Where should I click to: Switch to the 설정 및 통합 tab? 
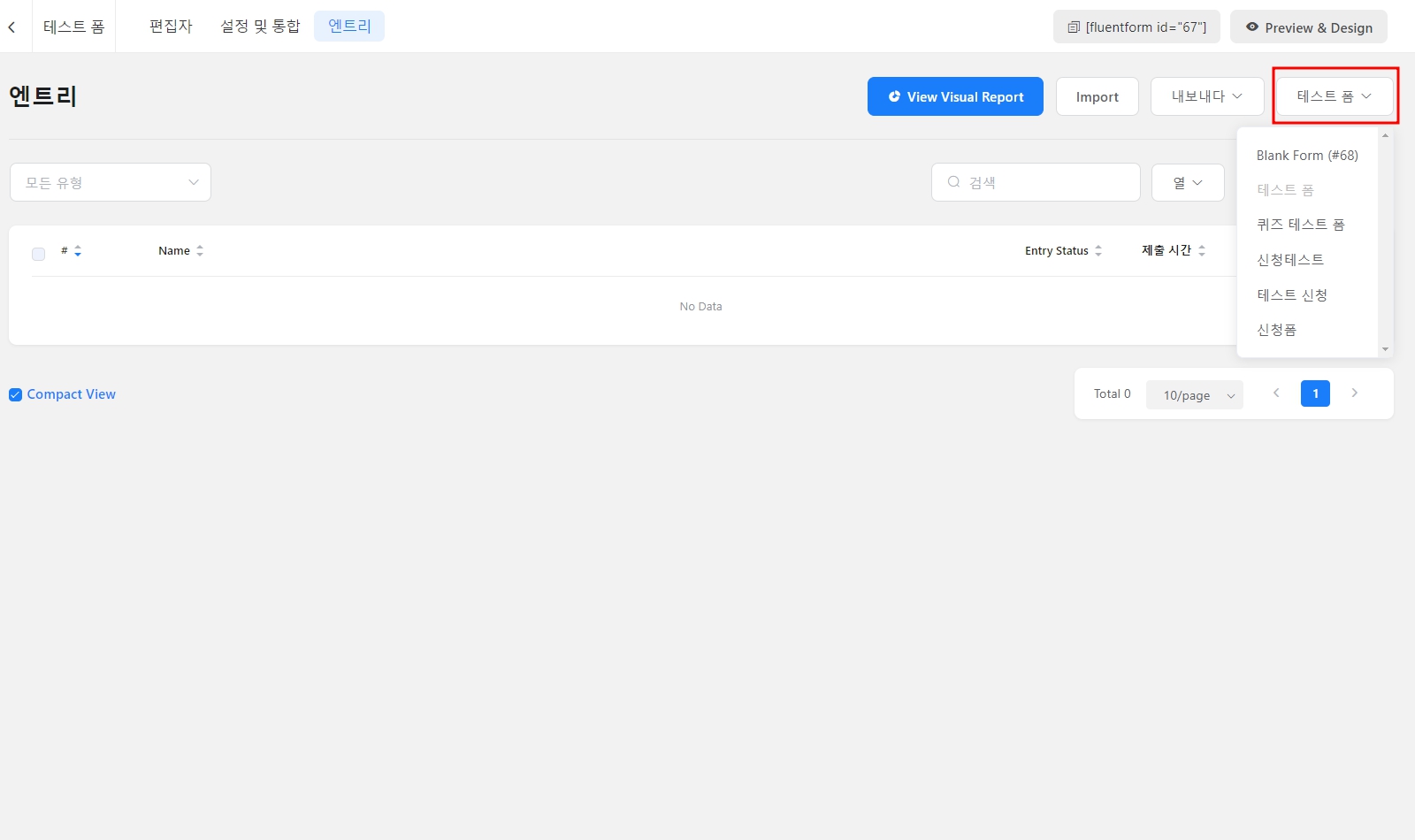click(x=260, y=27)
